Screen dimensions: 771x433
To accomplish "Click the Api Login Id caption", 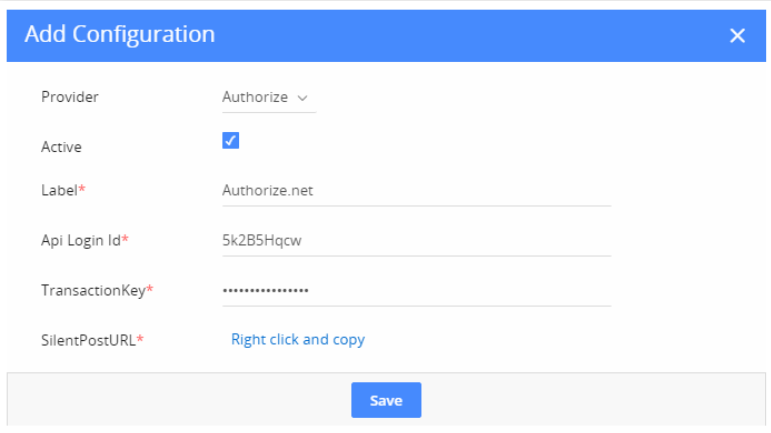I will click(x=81, y=240).
